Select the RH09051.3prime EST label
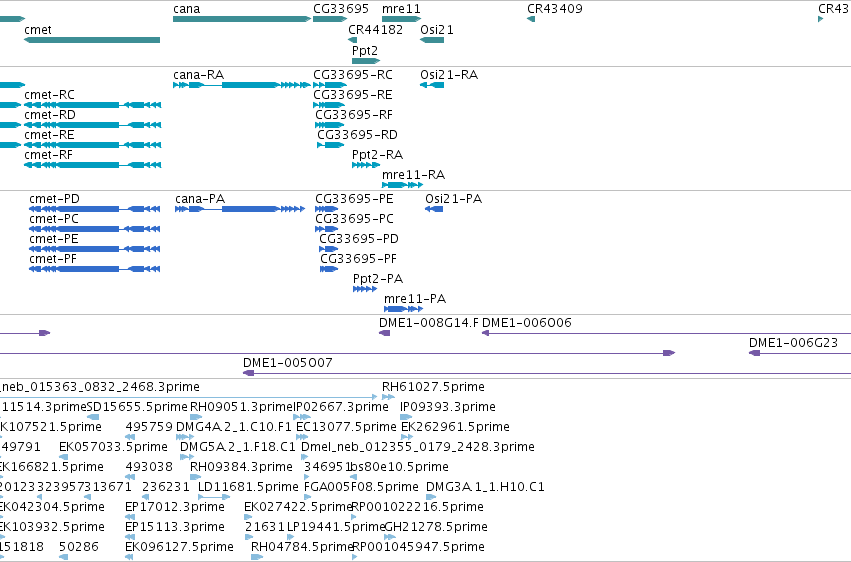This screenshot has width=851, height=562. pos(242,407)
